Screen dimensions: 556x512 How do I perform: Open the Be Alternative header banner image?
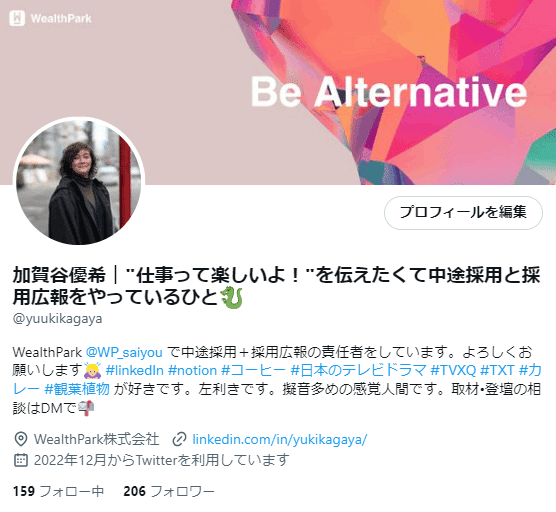(x=278, y=92)
